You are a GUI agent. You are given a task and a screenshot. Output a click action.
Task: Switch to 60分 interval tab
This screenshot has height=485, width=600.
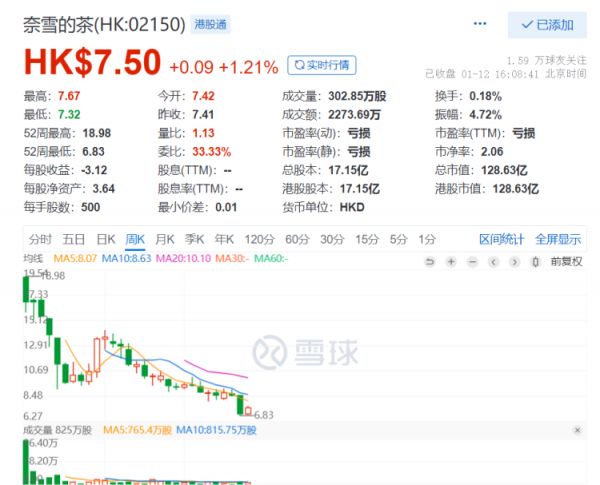point(297,239)
